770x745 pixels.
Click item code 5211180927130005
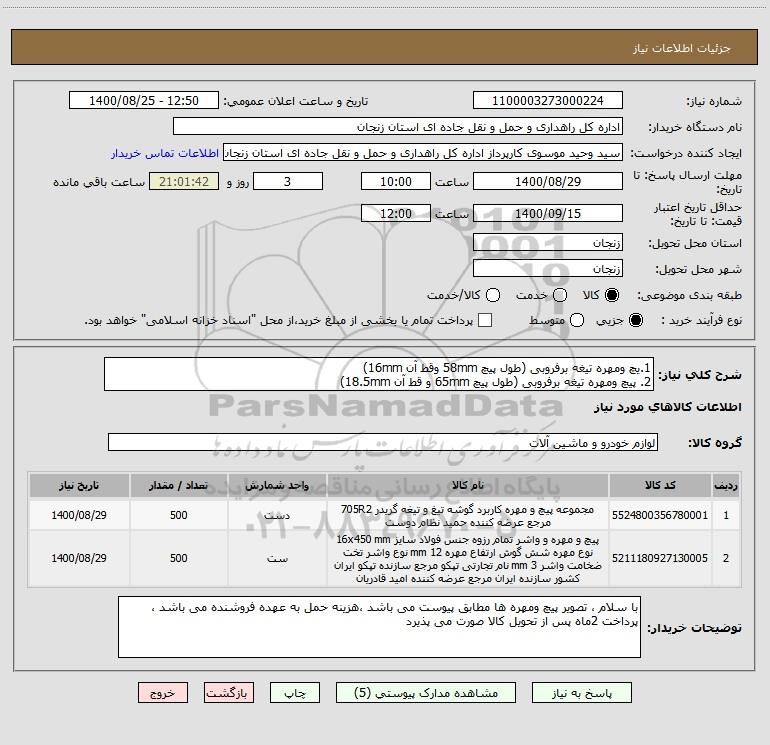(x=660, y=558)
